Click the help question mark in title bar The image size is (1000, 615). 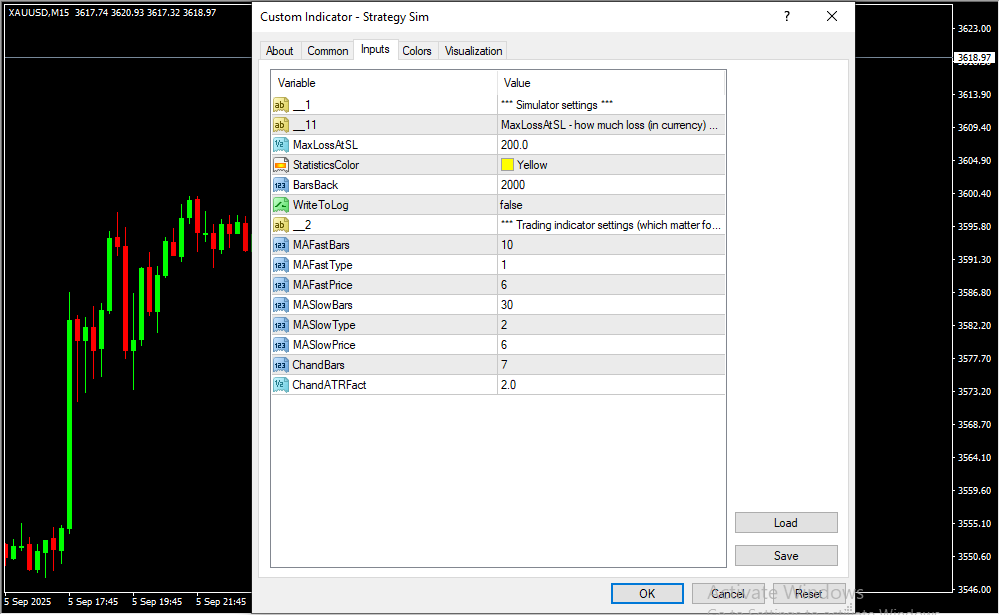tap(787, 16)
